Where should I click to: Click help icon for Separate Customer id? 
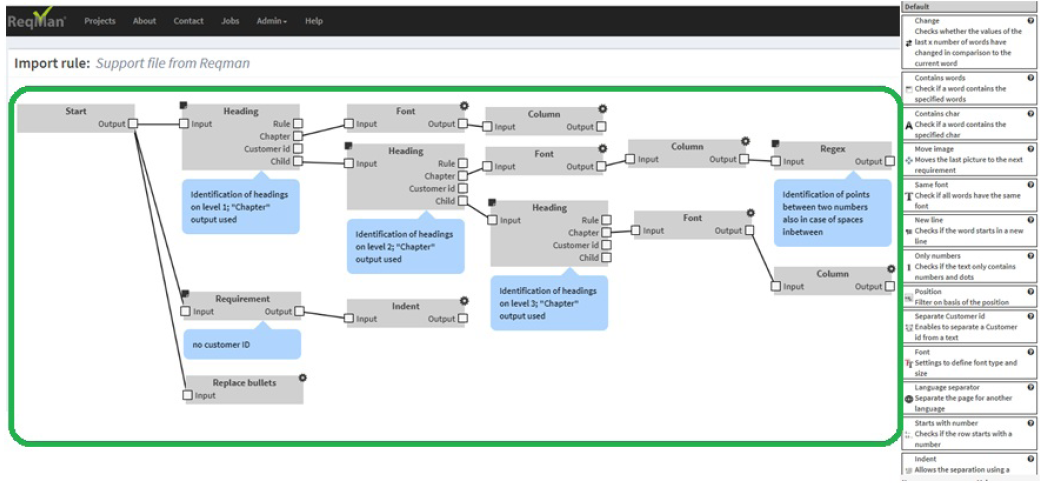click(1031, 316)
